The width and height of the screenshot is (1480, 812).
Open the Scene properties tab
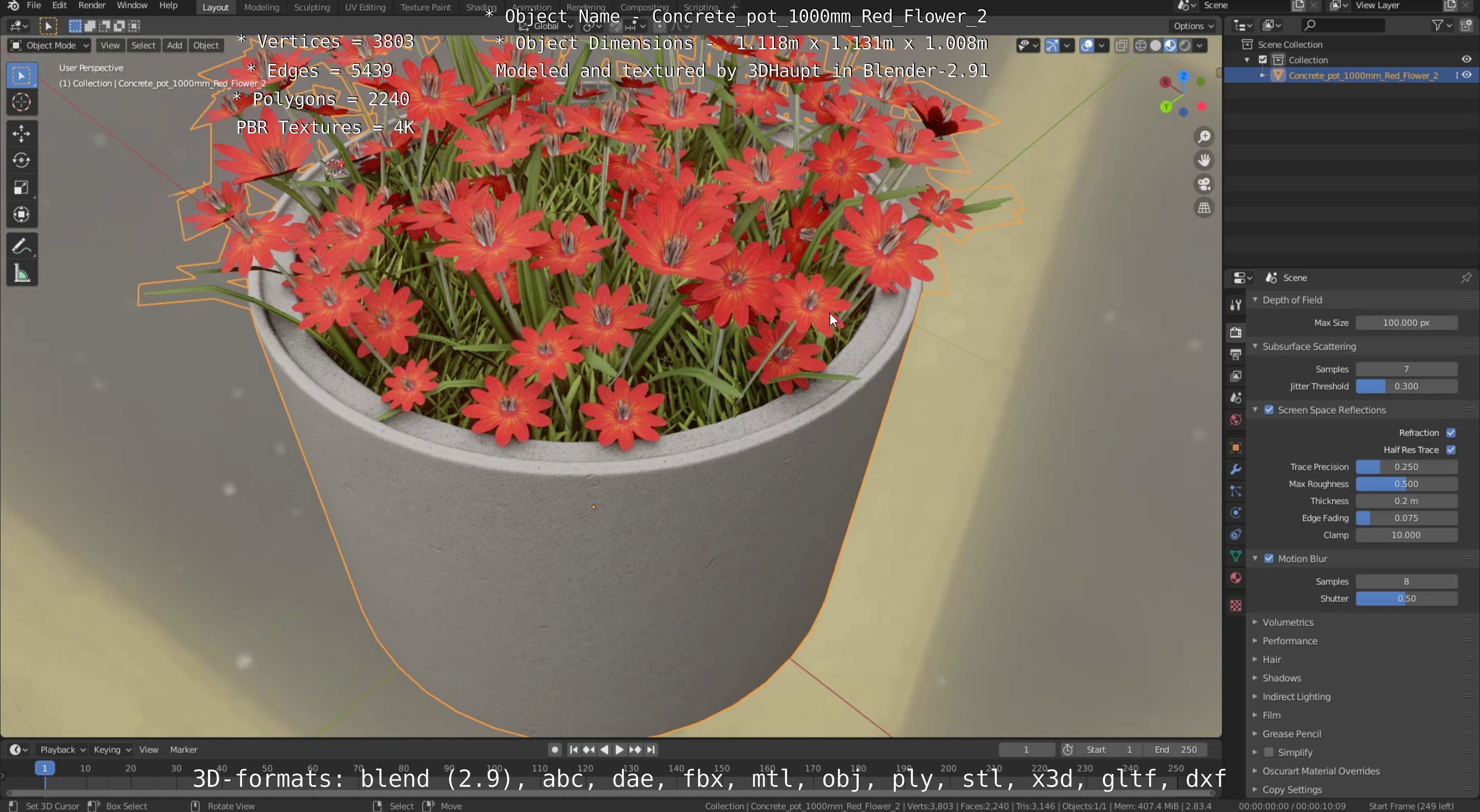point(1235,398)
